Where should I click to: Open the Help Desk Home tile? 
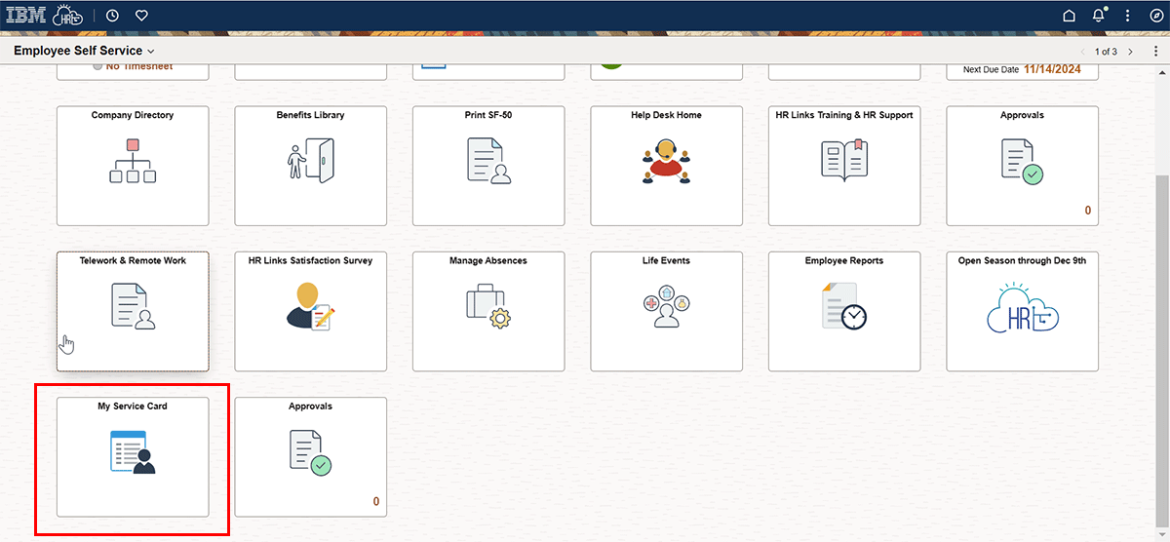coord(666,165)
